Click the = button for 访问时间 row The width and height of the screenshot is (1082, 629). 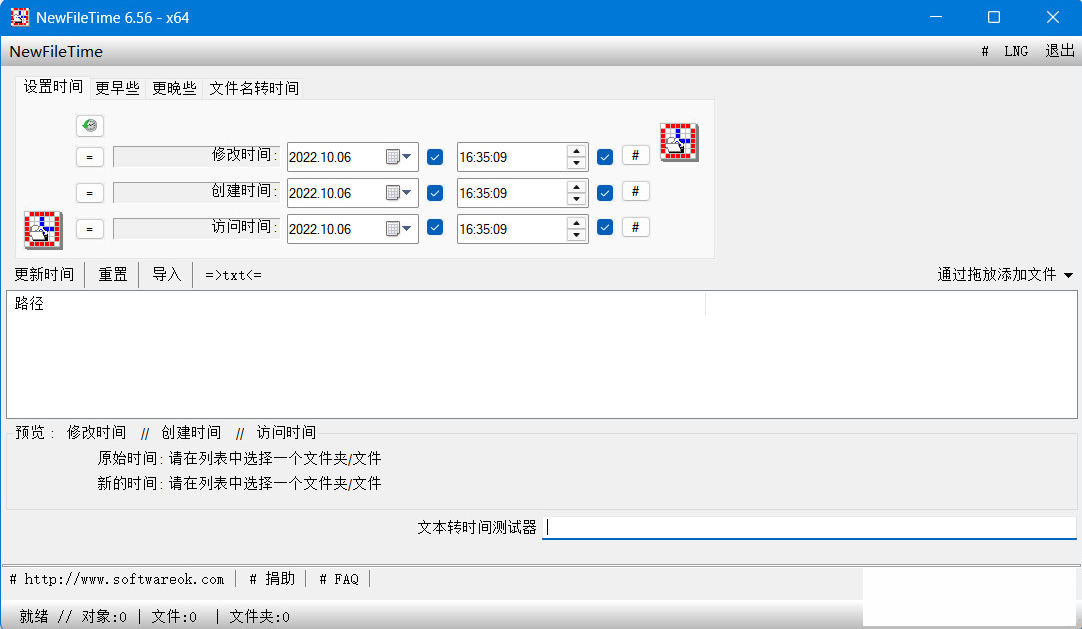coord(90,229)
